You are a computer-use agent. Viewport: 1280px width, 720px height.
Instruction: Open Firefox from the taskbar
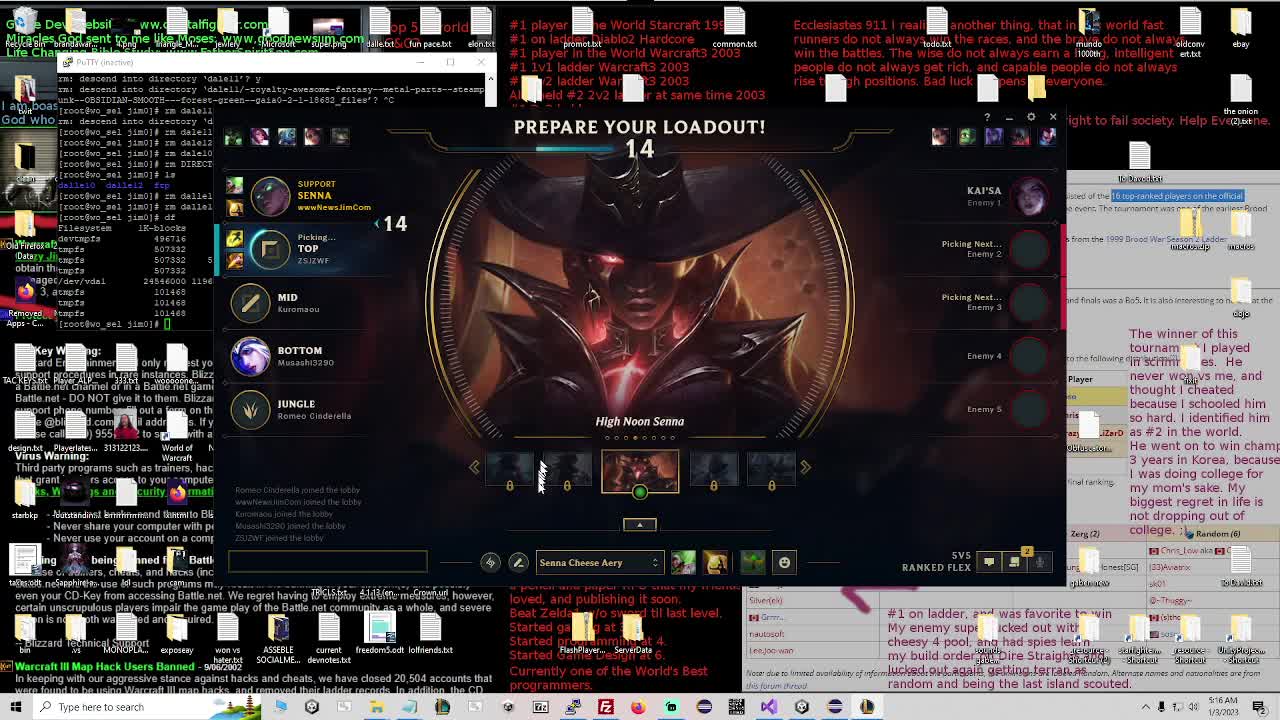click(x=638, y=707)
